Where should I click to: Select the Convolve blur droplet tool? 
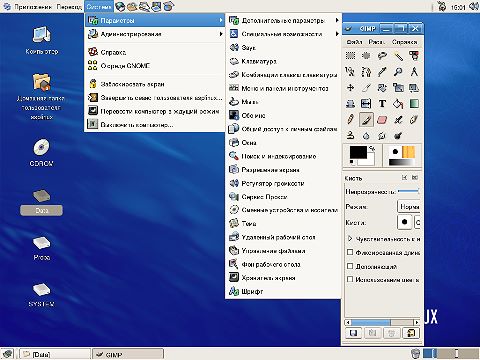366,136
